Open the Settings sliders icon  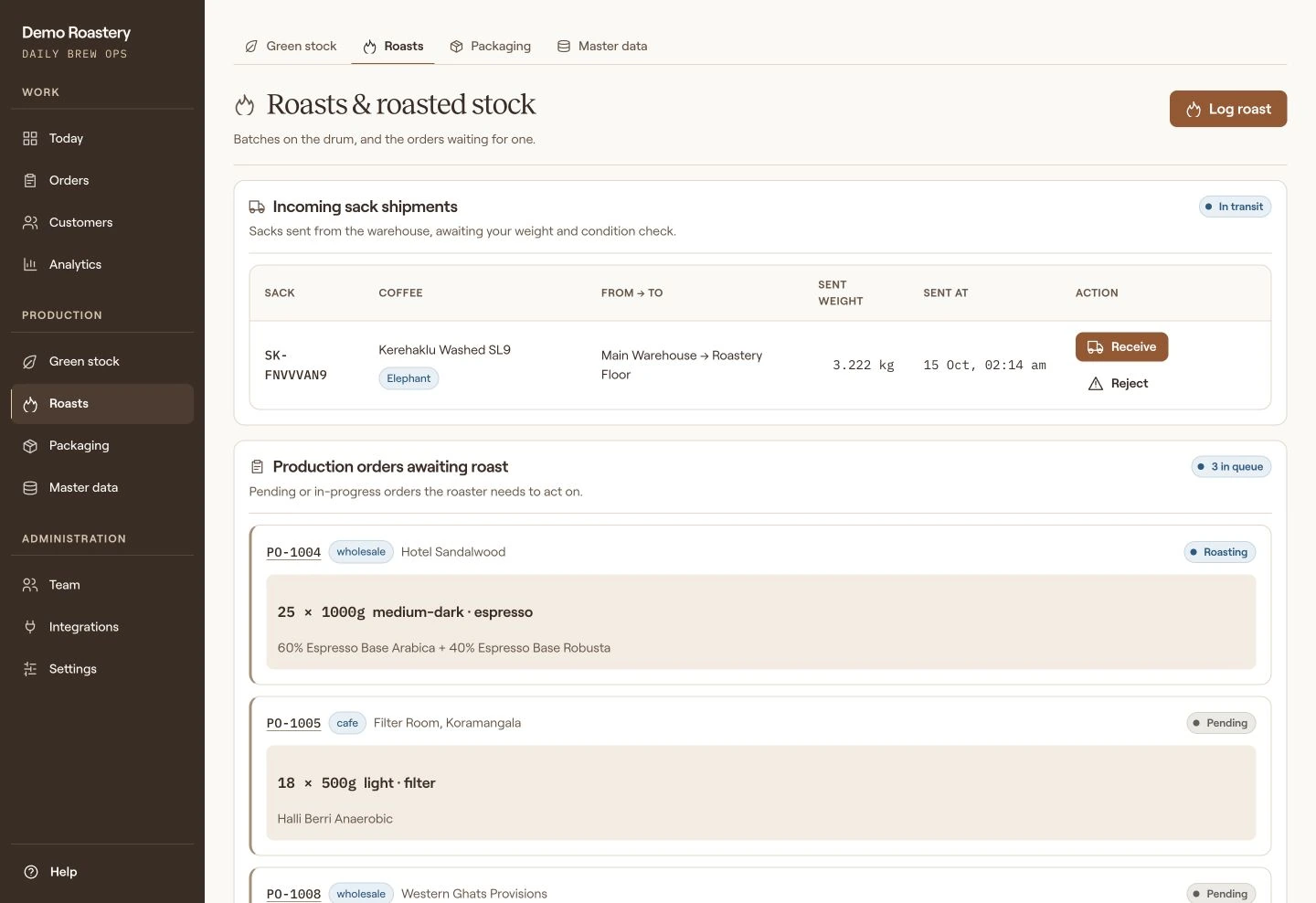pos(30,669)
